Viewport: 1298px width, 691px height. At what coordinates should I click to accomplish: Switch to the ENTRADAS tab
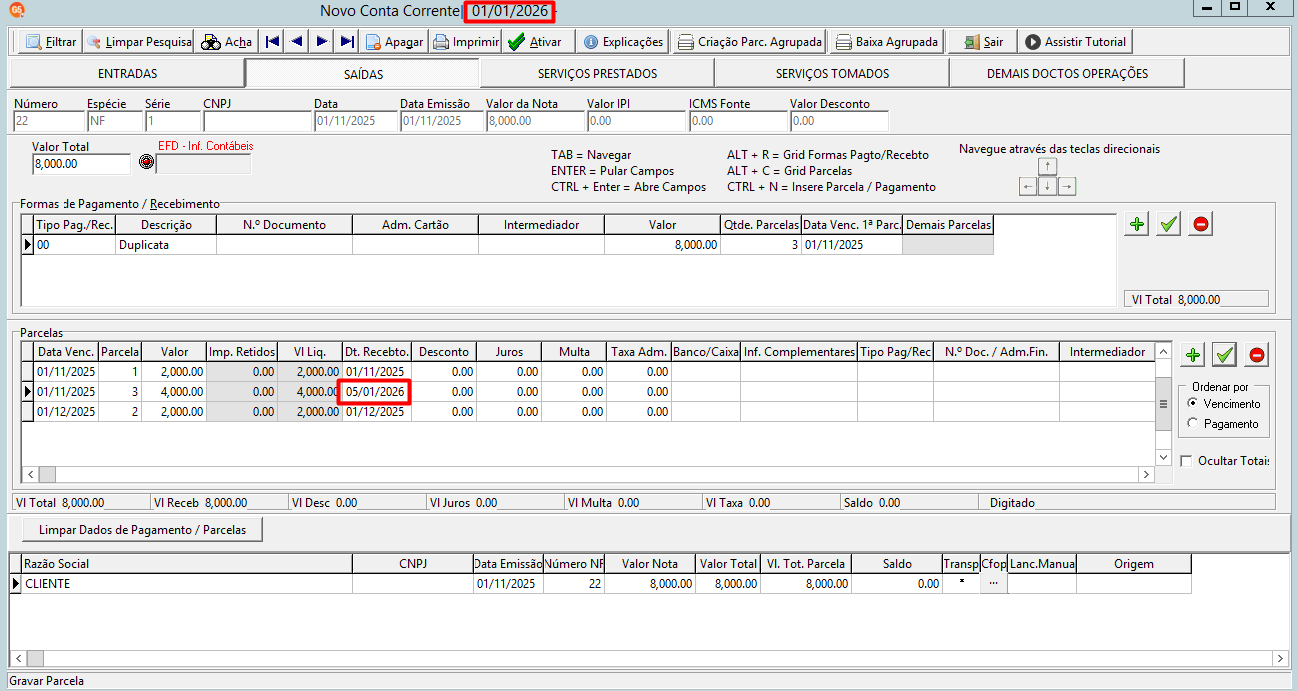click(x=127, y=73)
